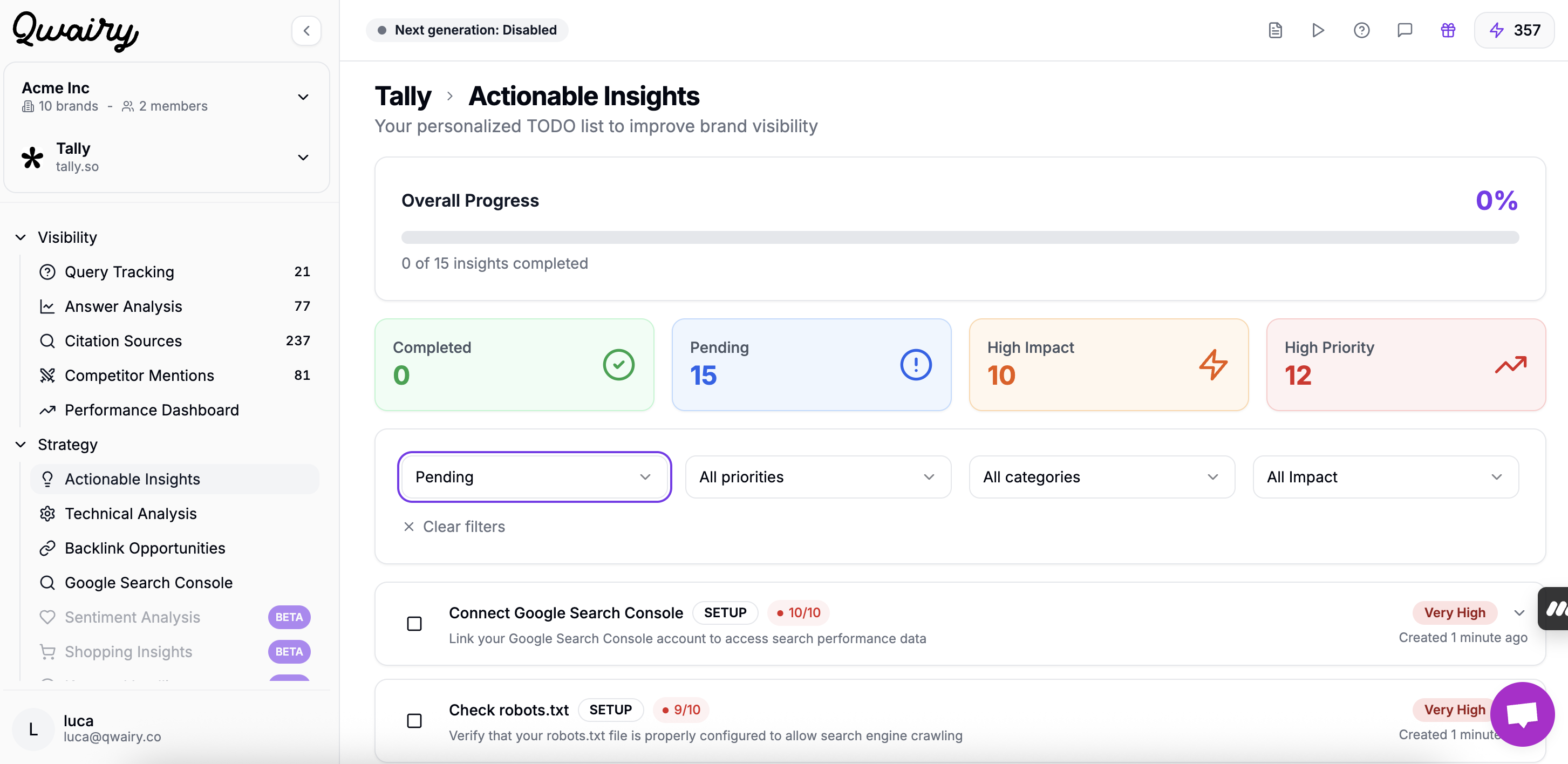Image resolution: width=1568 pixels, height=764 pixels.
Task: Click Clear filters
Action: pyautogui.click(x=454, y=527)
